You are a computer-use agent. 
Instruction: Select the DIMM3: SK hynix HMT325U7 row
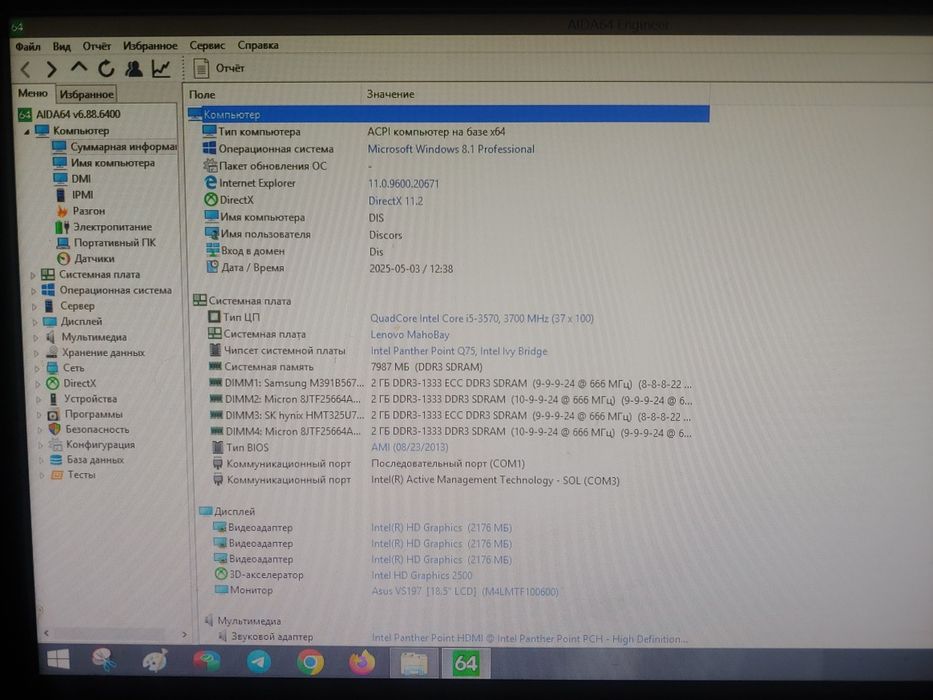coord(450,415)
